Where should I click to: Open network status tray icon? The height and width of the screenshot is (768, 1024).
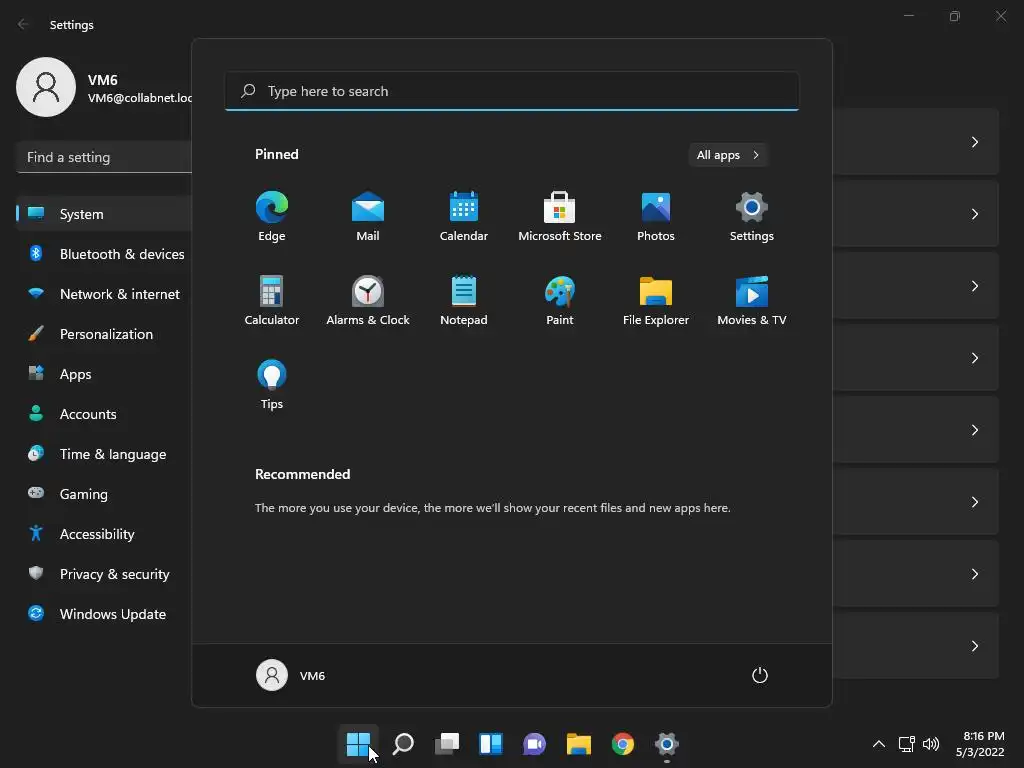[x=906, y=744]
